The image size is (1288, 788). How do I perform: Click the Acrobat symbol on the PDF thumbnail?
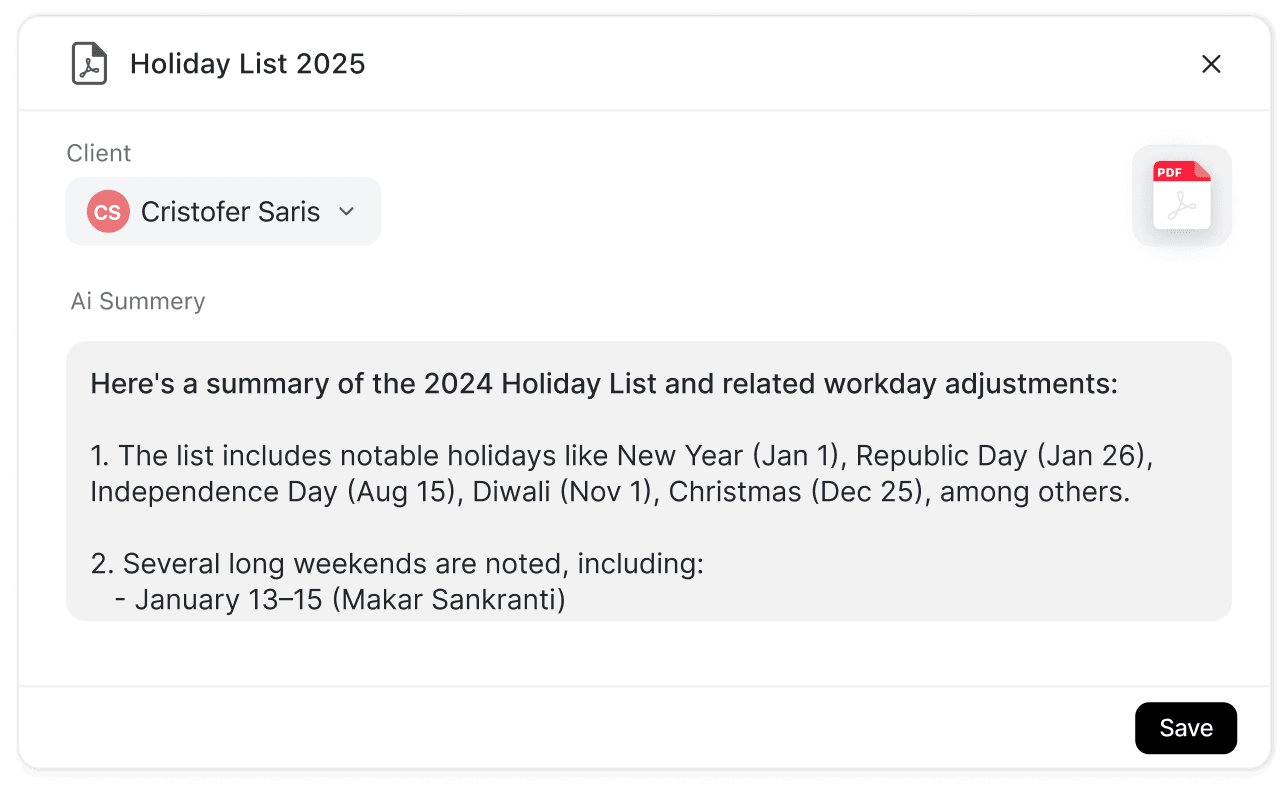click(x=1183, y=206)
